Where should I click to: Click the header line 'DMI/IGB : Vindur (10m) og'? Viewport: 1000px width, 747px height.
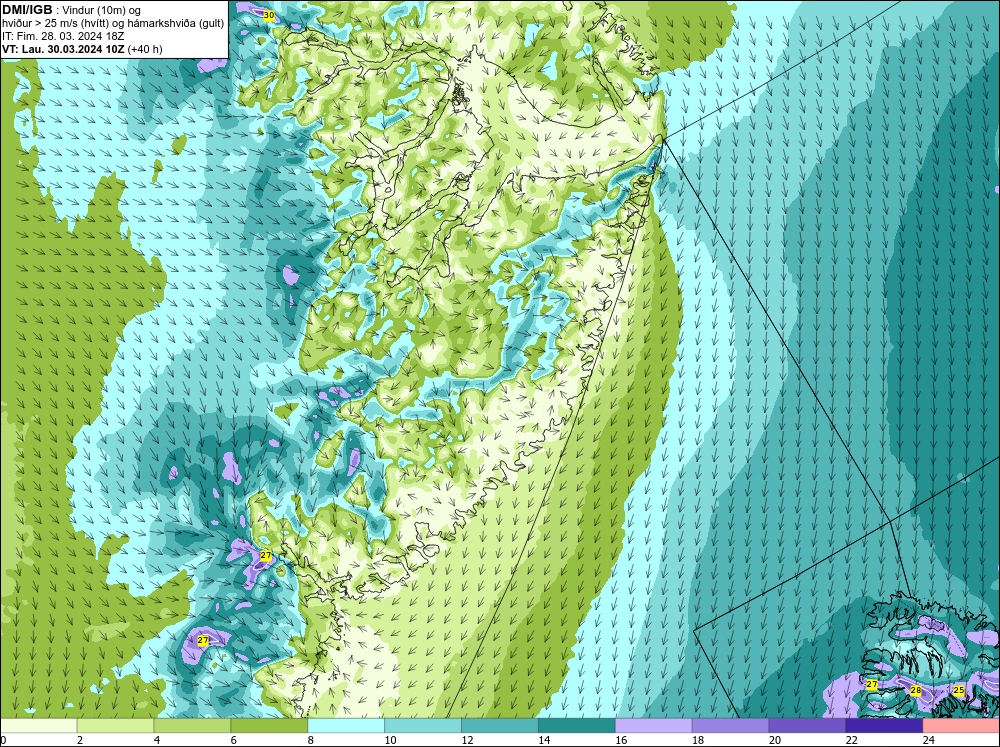pyautogui.click(x=71, y=10)
